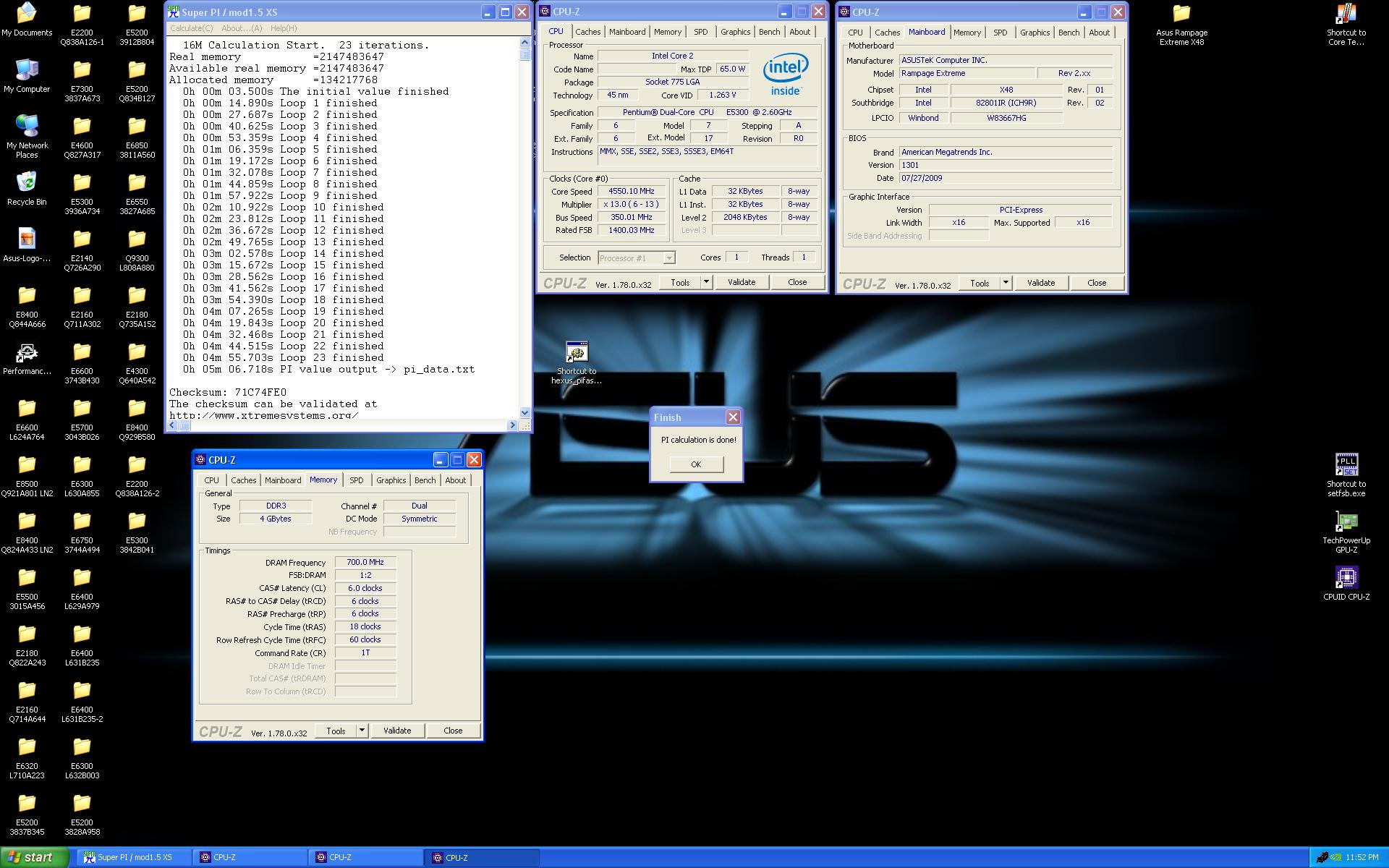Open Calculate(C) menu in Super PI
1389x868 pixels.
pos(191,28)
